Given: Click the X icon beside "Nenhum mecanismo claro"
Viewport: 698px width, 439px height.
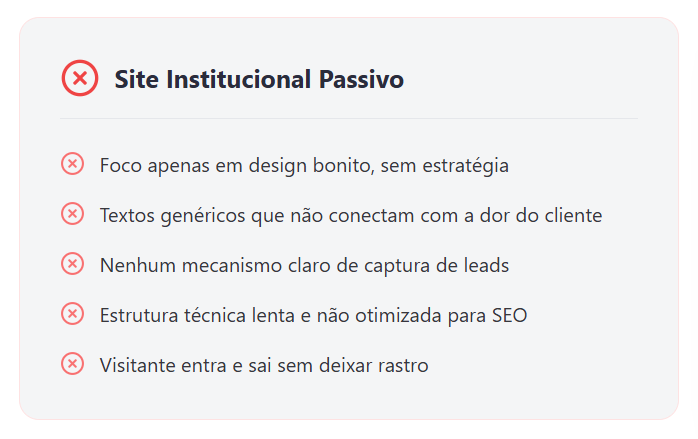Looking at the screenshot, I should [x=72, y=264].
